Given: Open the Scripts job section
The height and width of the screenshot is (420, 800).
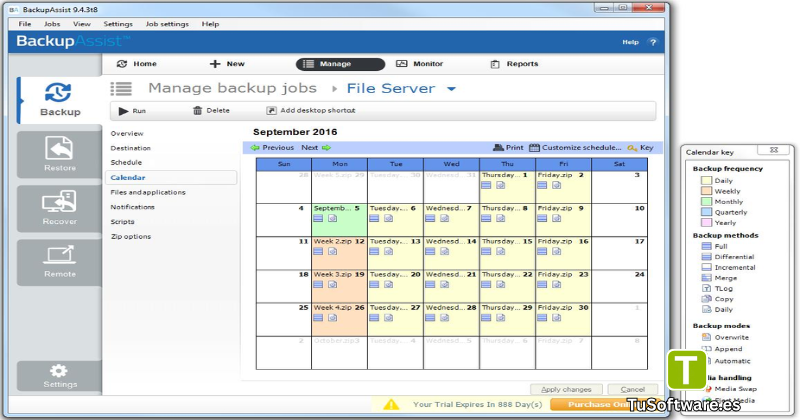Looking at the screenshot, I should pyautogui.click(x=122, y=222).
